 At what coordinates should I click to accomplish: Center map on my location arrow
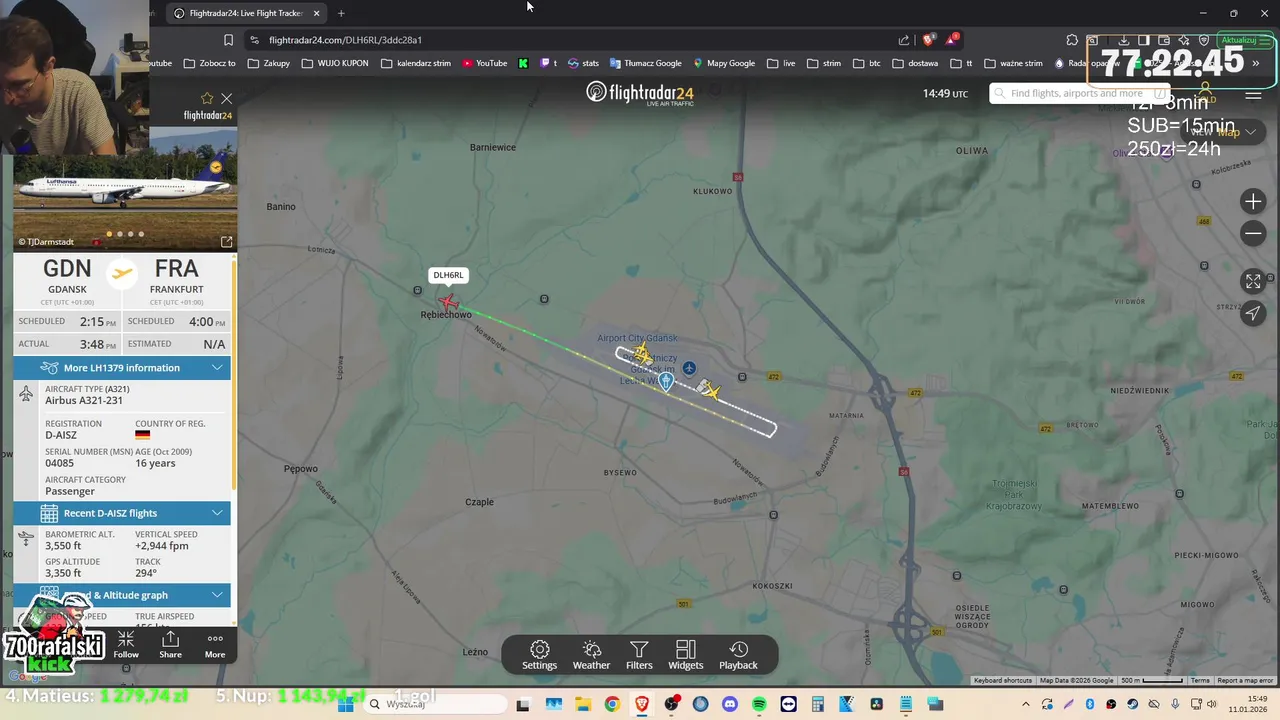point(1253,313)
